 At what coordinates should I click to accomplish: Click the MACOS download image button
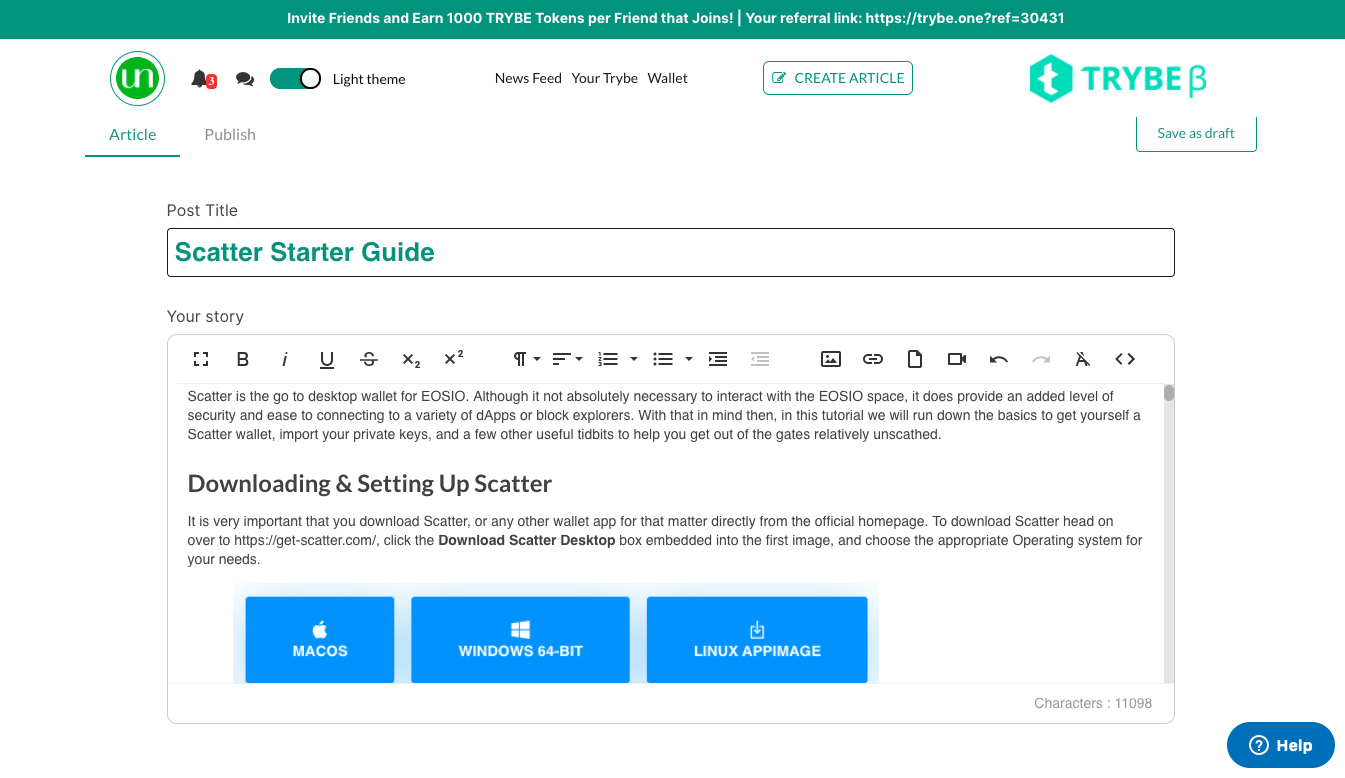320,640
